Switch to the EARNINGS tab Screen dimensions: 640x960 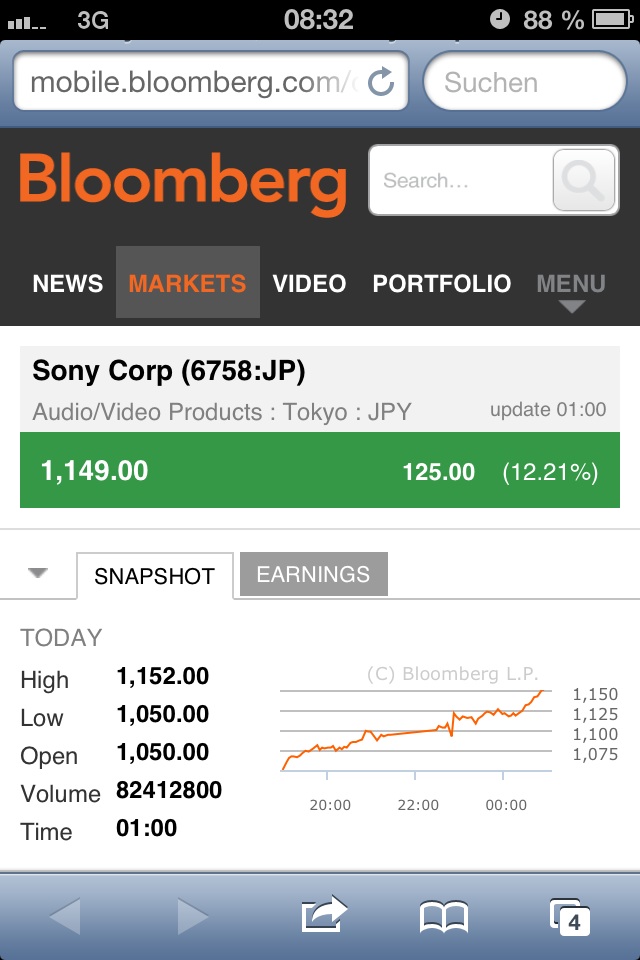click(310, 574)
